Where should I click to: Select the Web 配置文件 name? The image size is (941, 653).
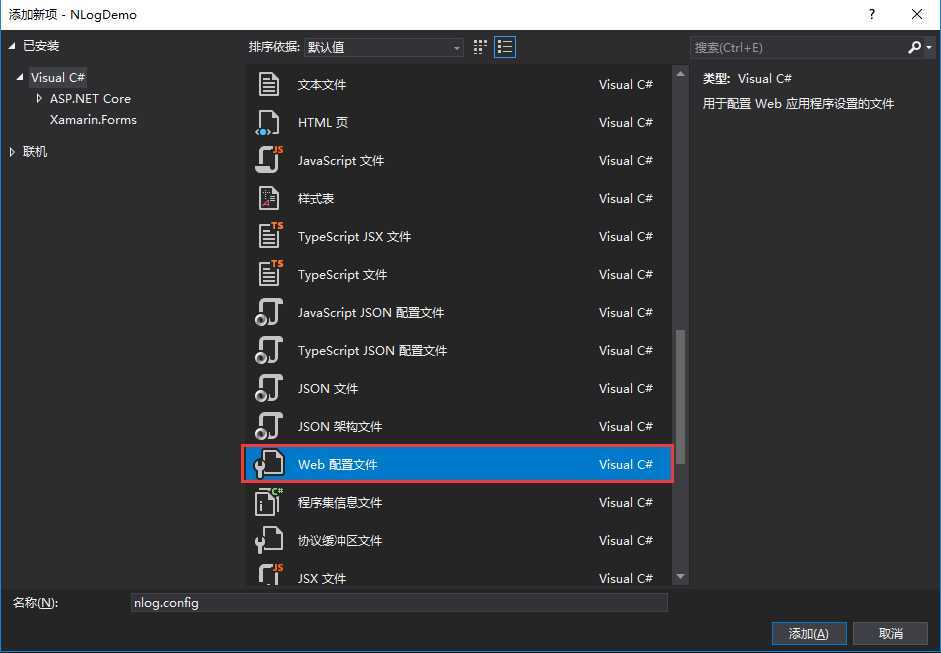point(337,465)
